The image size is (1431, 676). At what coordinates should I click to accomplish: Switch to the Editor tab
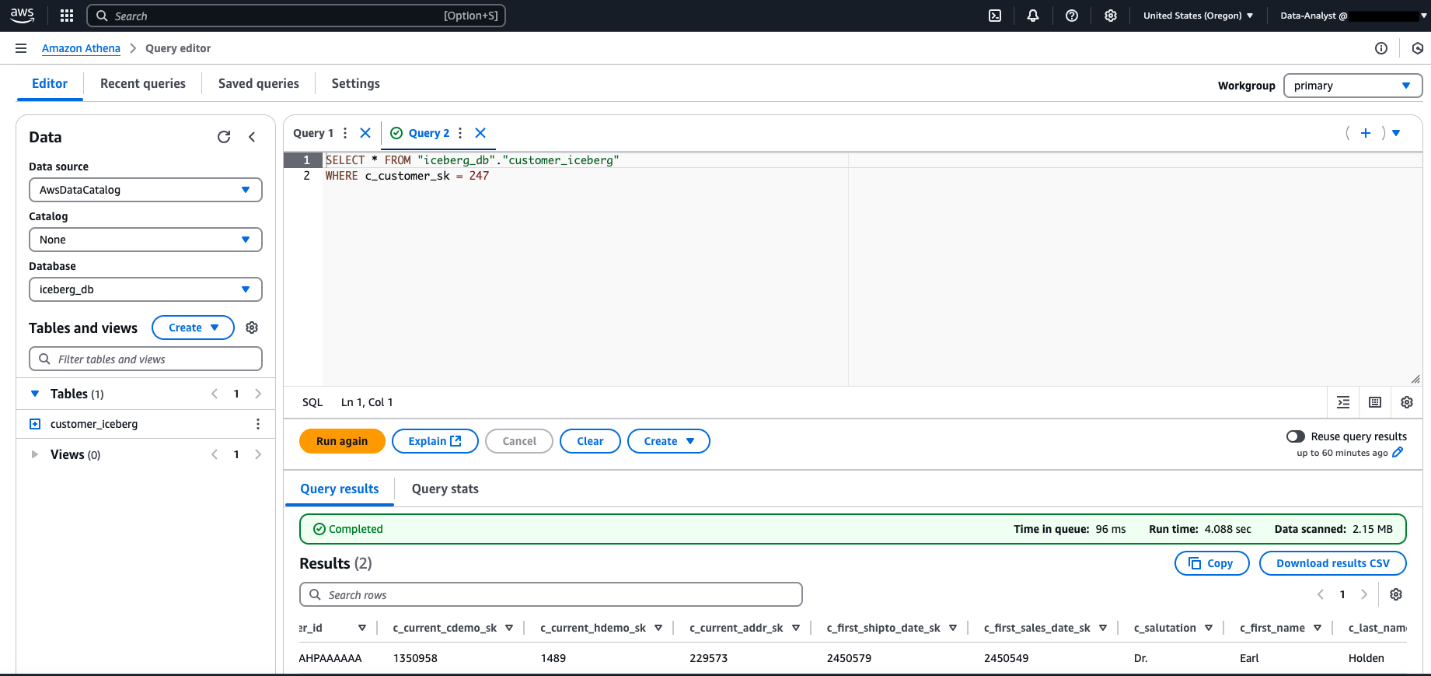pyautogui.click(x=50, y=84)
